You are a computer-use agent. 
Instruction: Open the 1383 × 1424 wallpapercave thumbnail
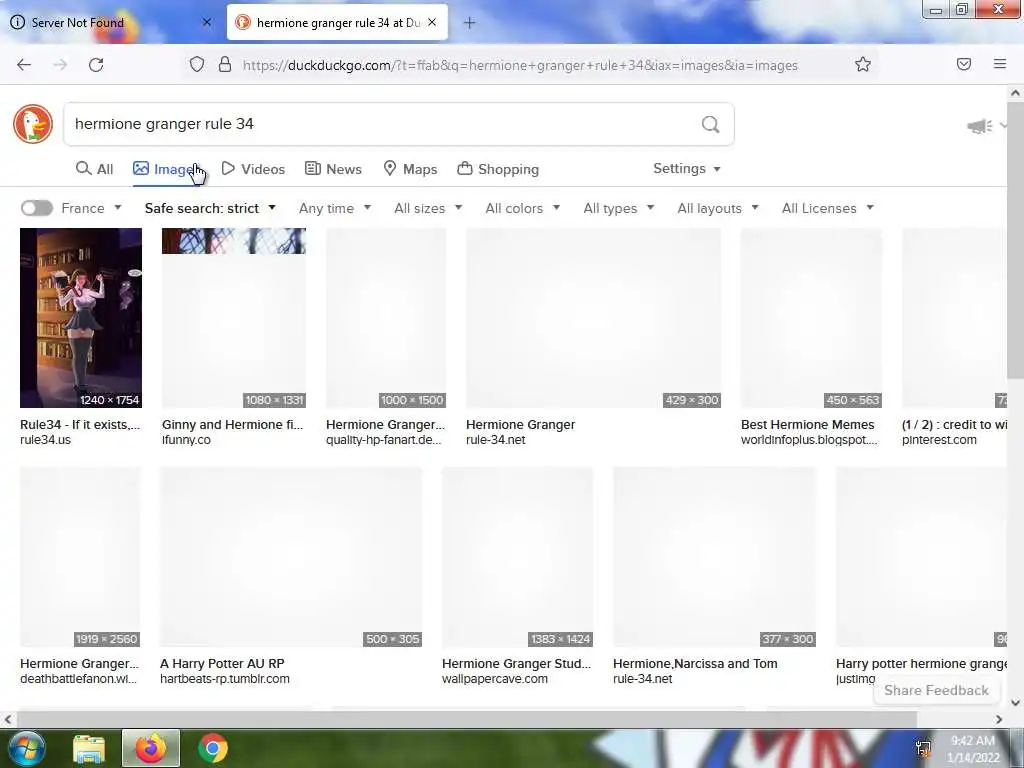click(x=517, y=557)
